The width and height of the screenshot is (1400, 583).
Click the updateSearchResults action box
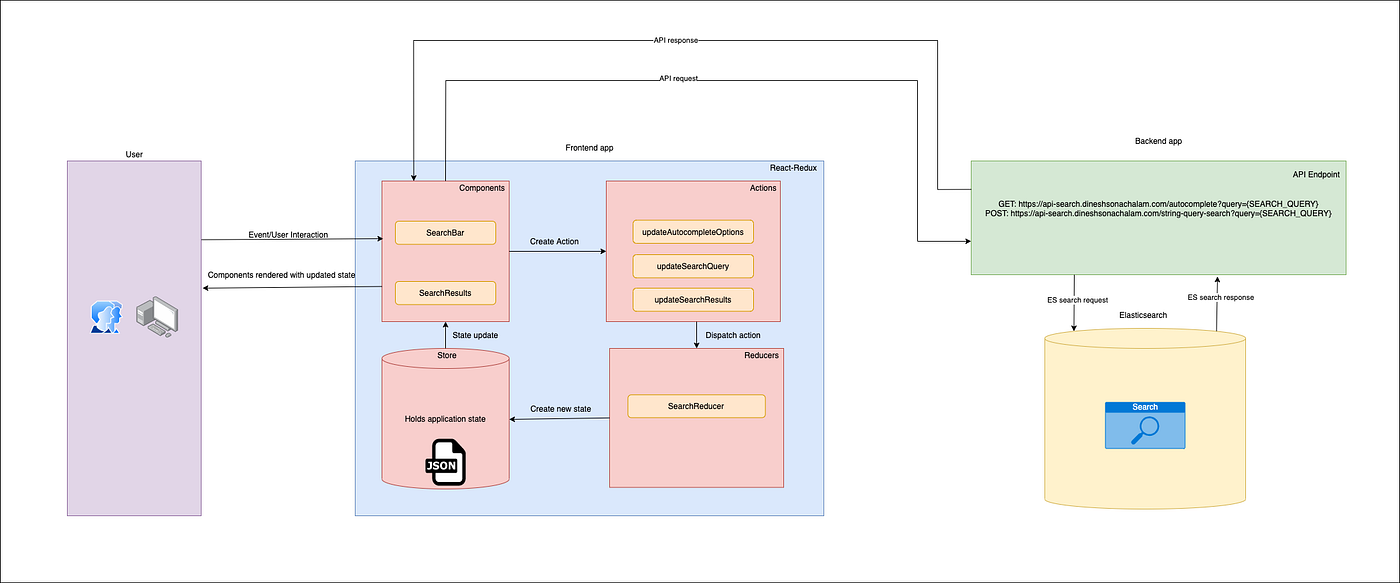(693, 300)
